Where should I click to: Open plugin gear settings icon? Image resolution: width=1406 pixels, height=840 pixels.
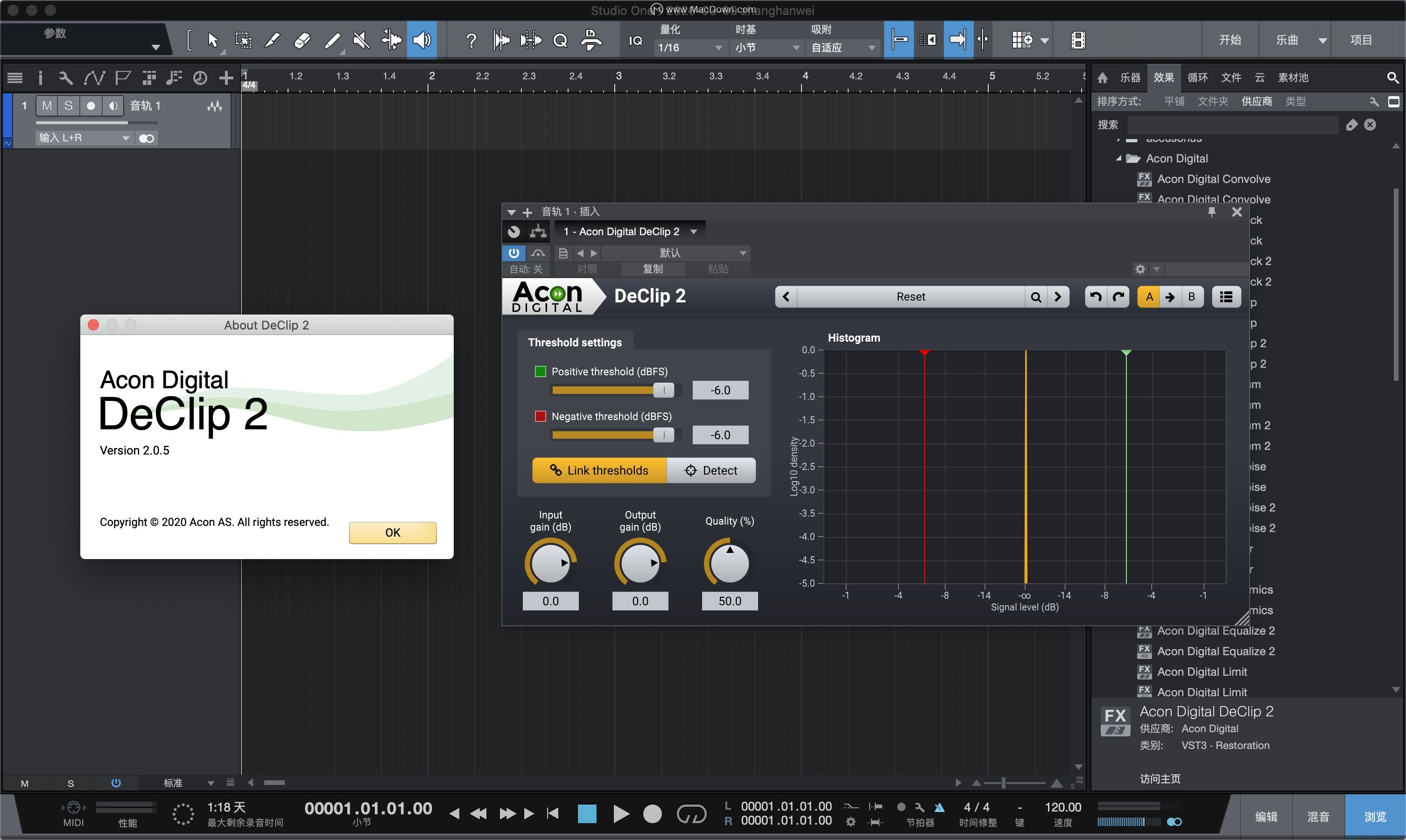pos(1140,269)
